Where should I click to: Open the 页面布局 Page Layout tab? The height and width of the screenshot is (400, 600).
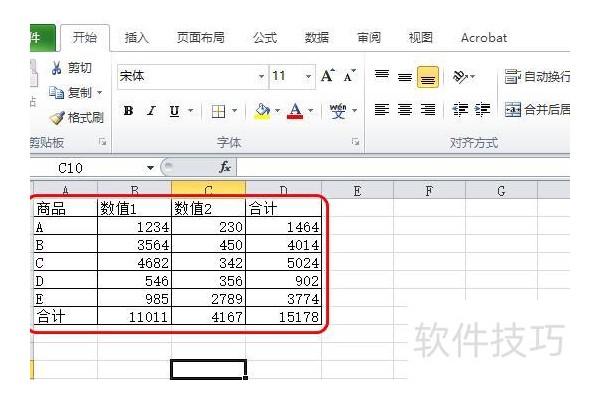[x=201, y=38]
